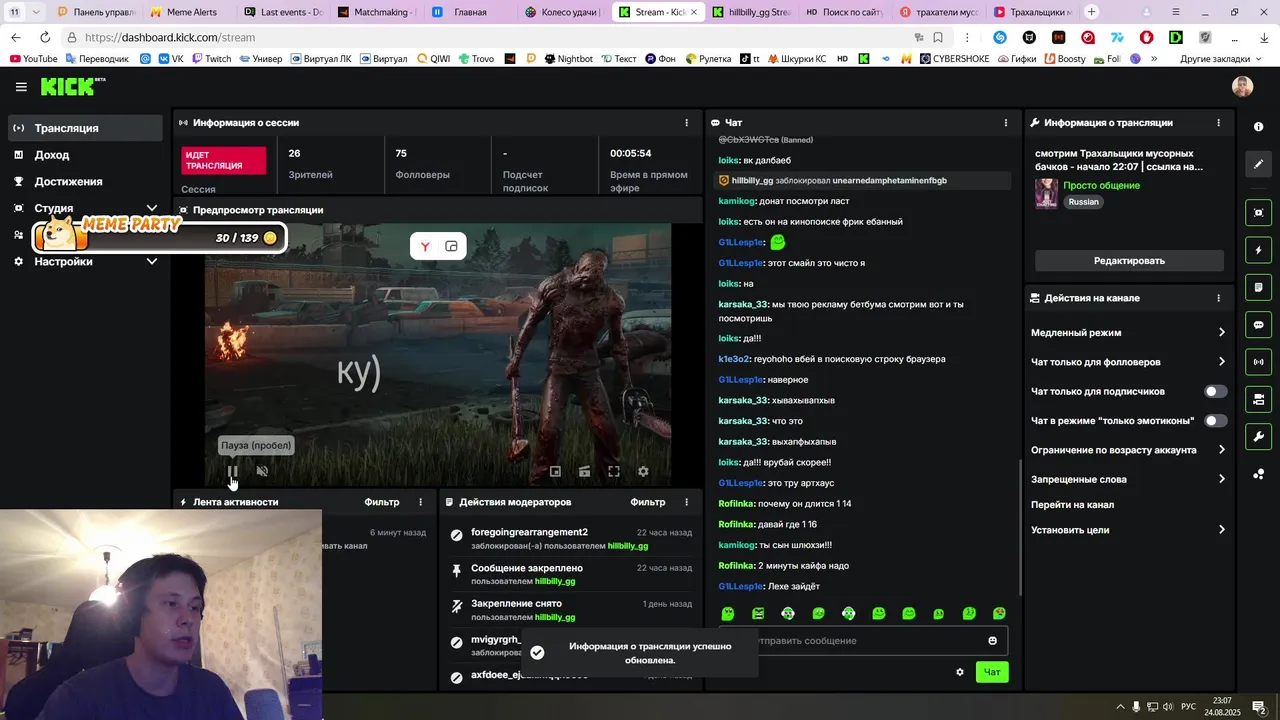Expand Чат только для фолловеров option

click(1128, 362)
